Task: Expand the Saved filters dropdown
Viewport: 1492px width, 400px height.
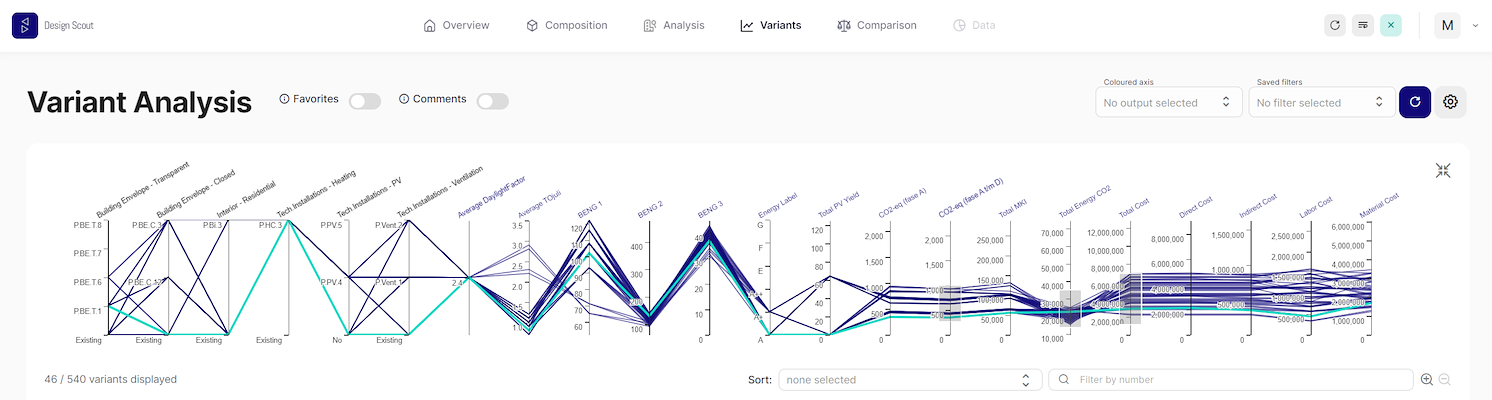Action: pyautogui.click(x=1321, y=102)
